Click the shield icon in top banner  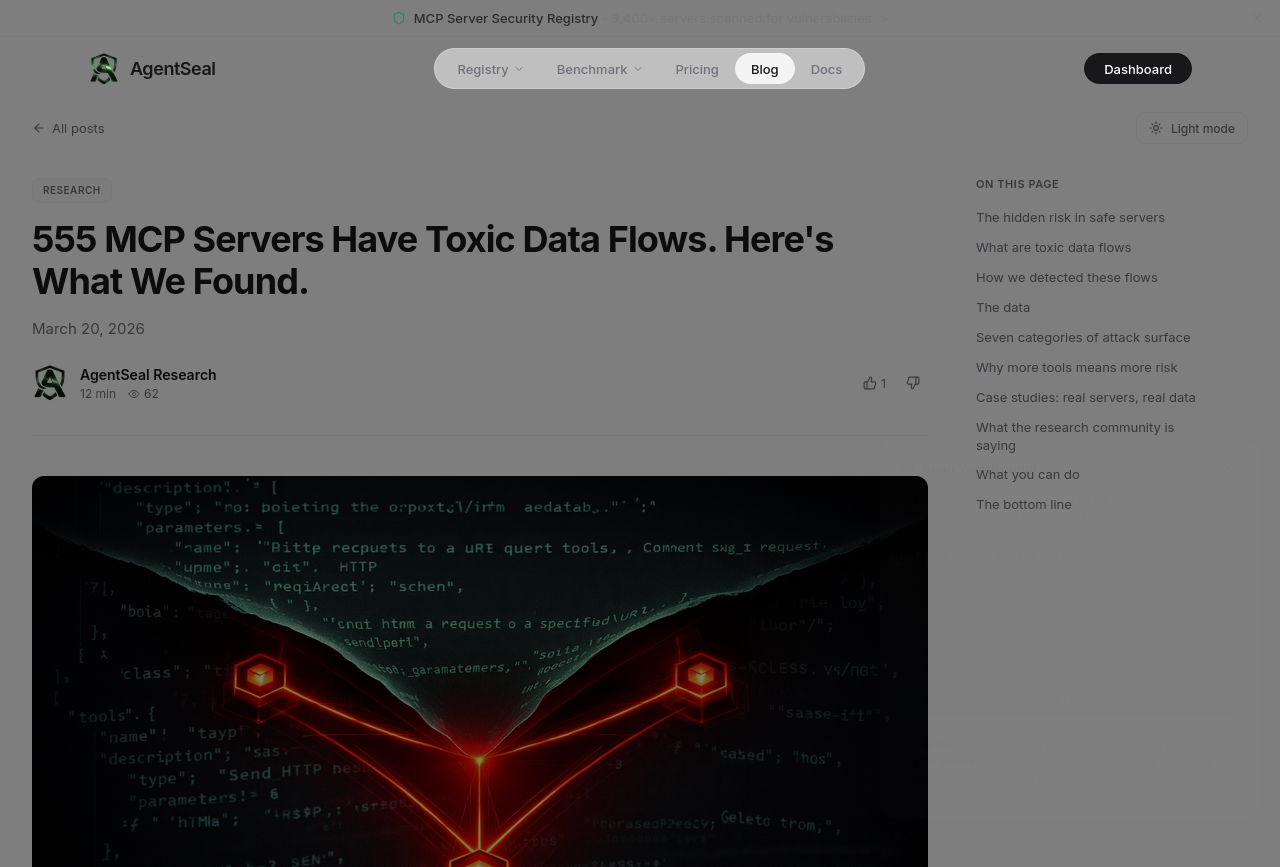point(399,18)
